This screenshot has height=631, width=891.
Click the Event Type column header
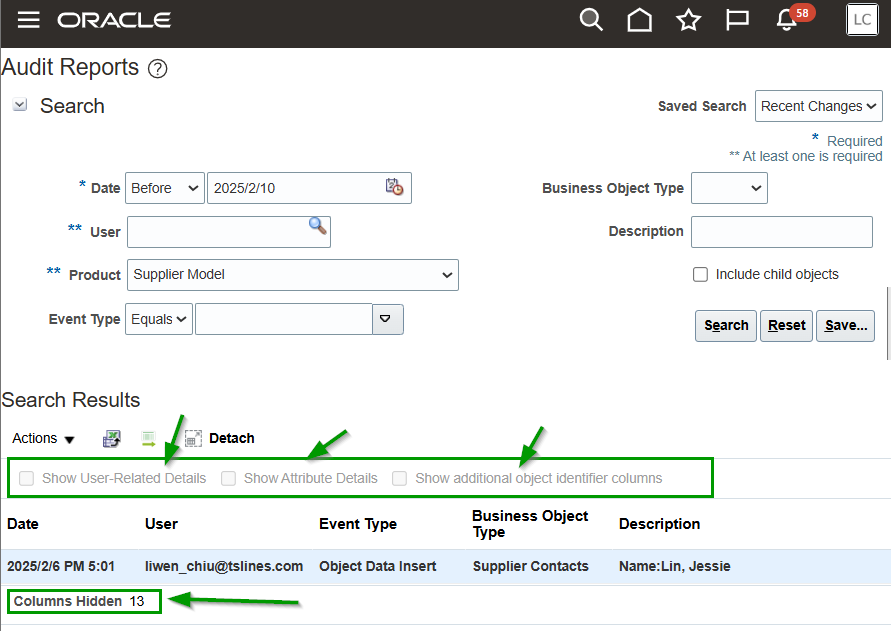358,524
